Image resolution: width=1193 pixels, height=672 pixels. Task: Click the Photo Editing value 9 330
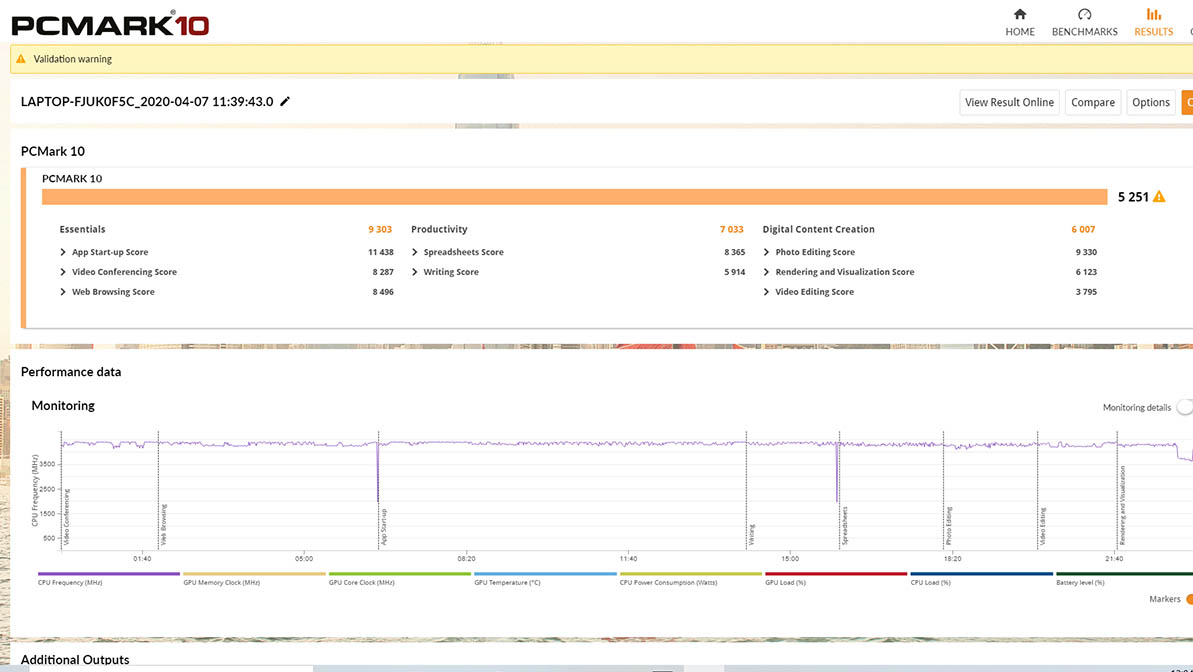[1086, 252]
